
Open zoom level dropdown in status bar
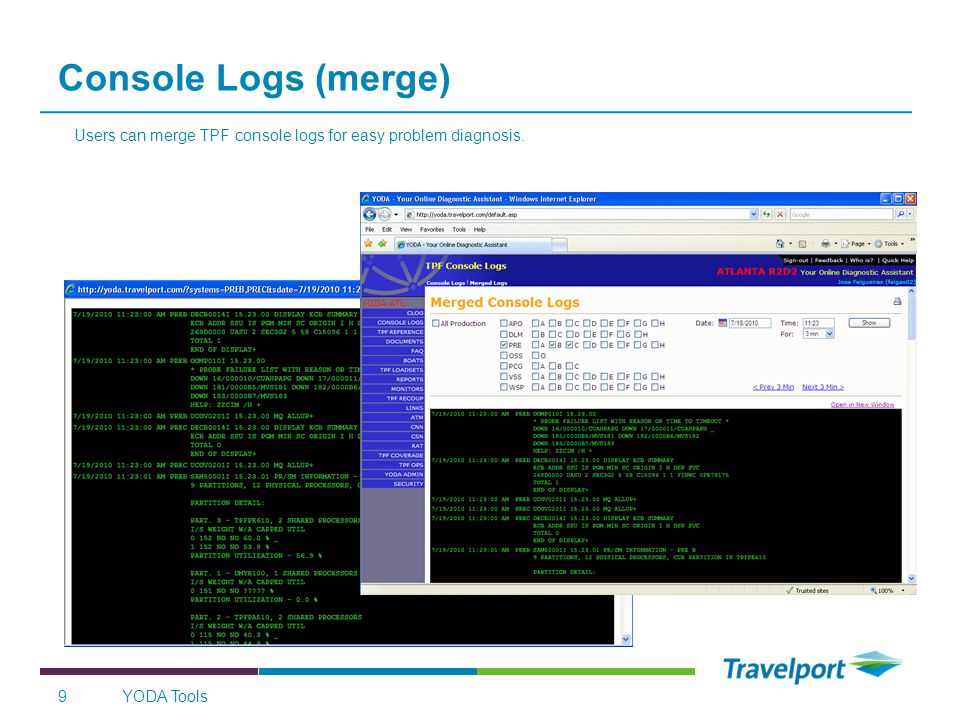click(903, 590)
